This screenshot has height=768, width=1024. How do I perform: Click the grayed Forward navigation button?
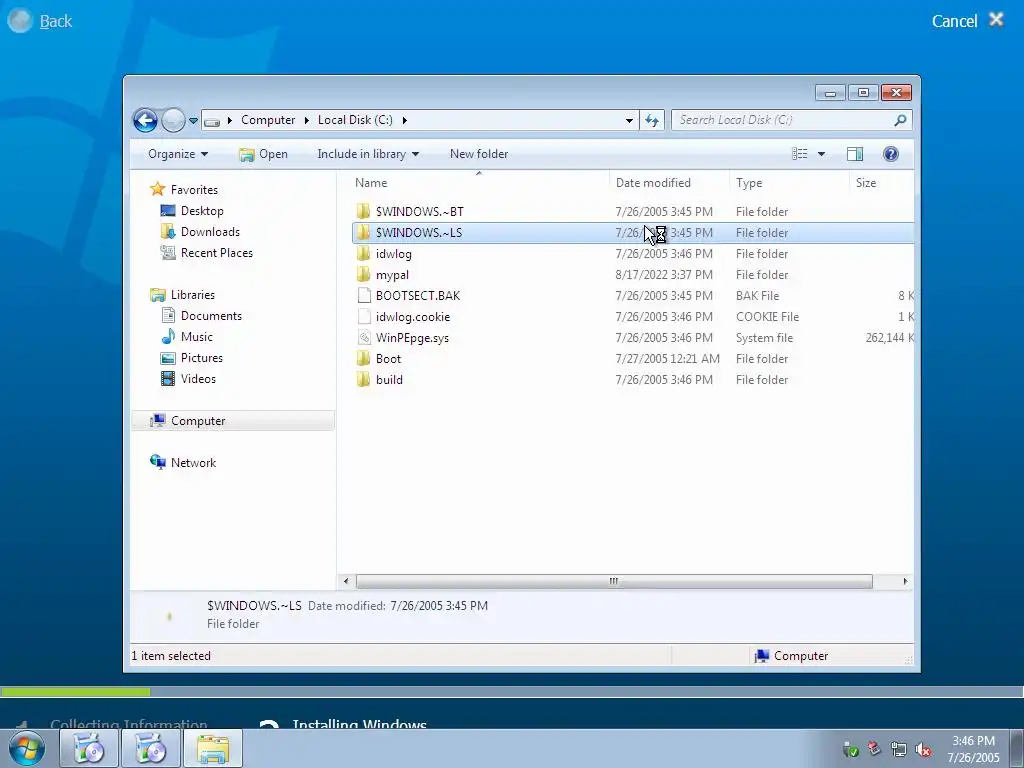173,120
